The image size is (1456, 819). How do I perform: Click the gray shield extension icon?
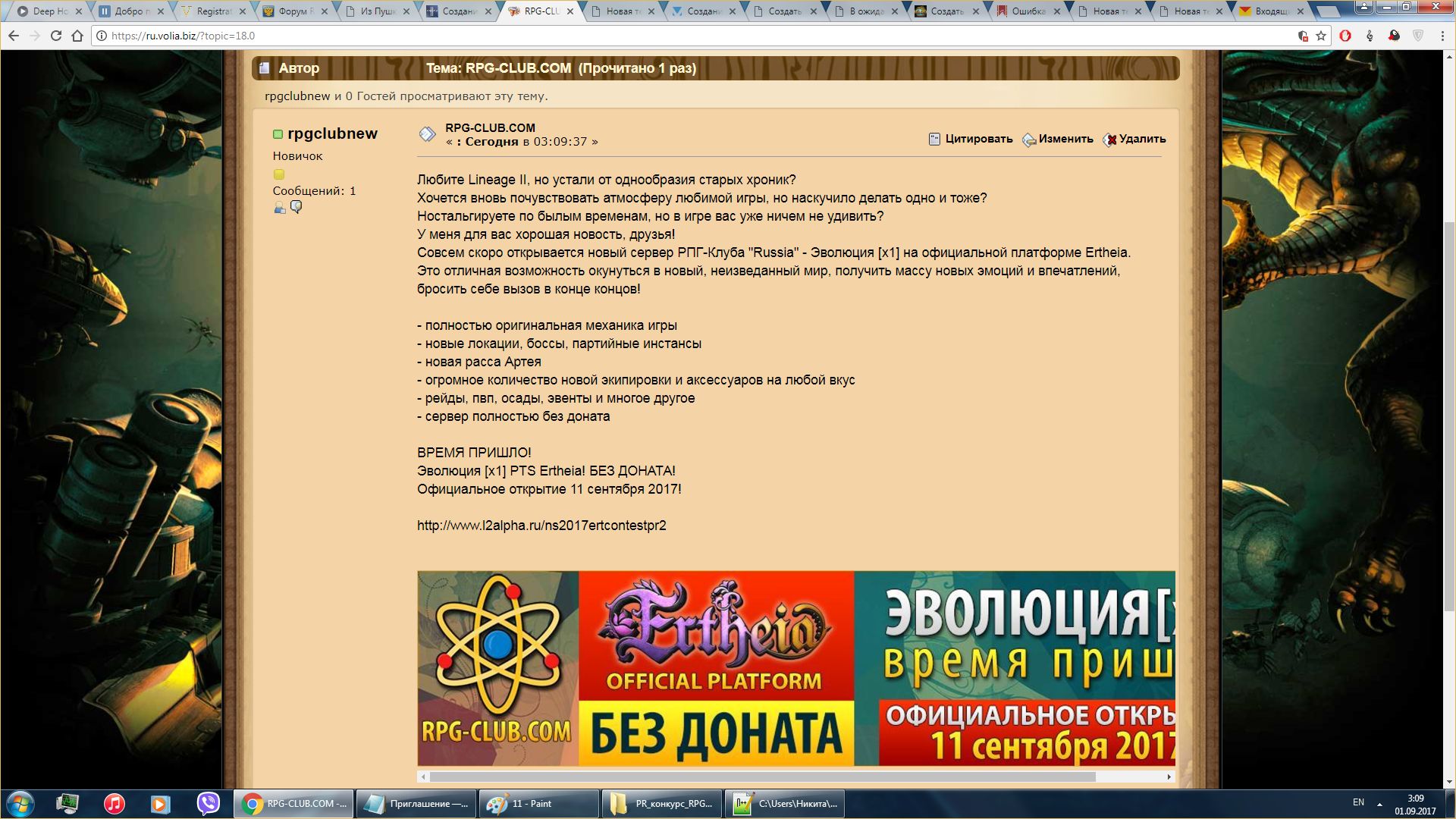tap(1418, 36)
